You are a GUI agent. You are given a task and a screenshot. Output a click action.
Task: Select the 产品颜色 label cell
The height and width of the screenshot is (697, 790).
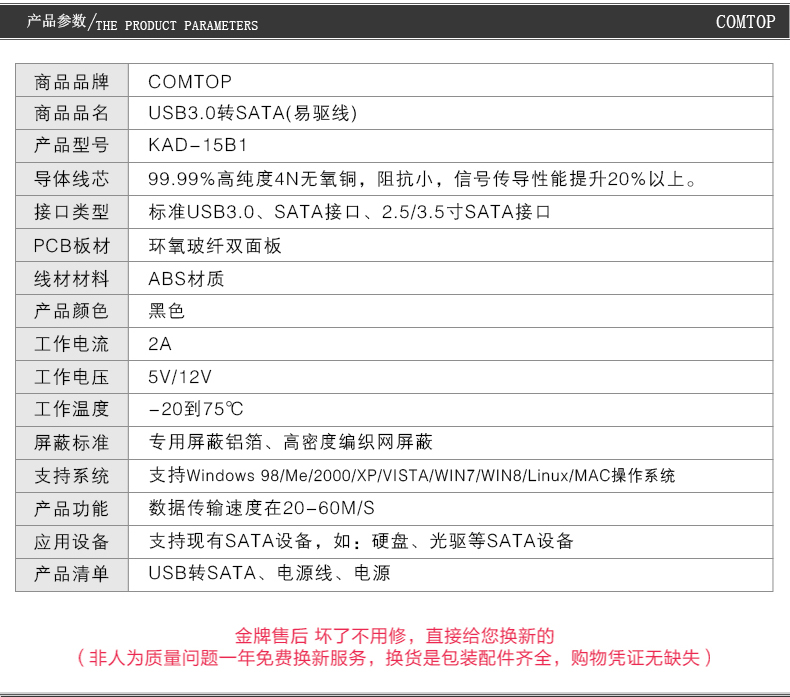tap(72, 311)
